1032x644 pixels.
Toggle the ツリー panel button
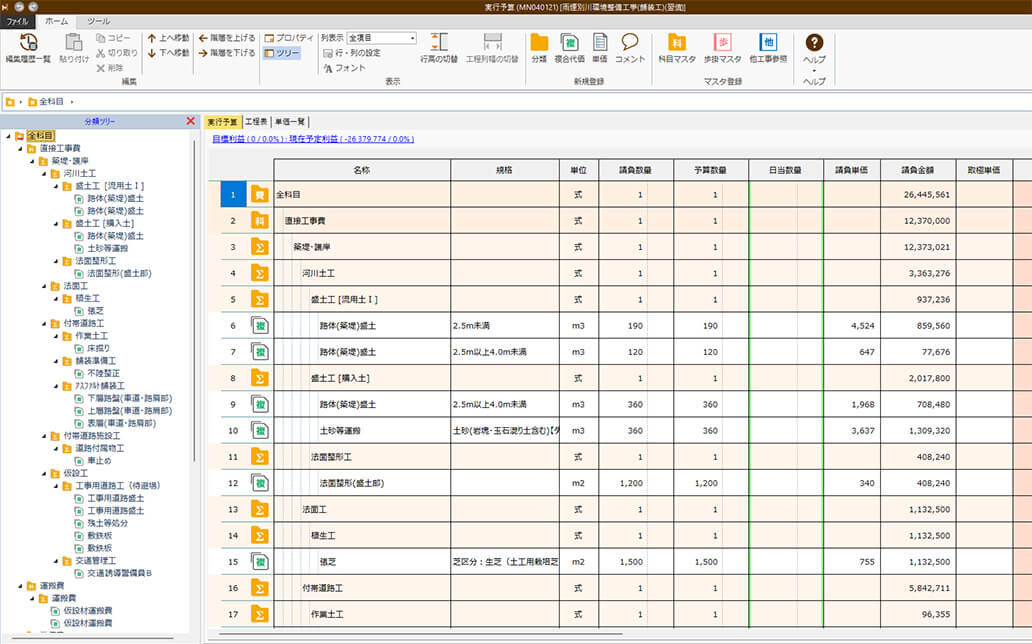coord(281,53)
